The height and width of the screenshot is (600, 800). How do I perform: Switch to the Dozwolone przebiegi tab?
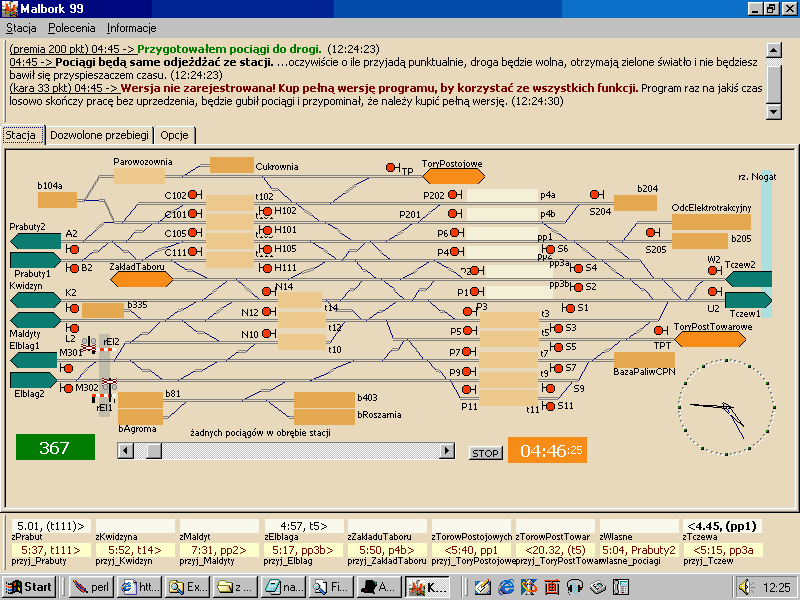[x=99, y=135]
